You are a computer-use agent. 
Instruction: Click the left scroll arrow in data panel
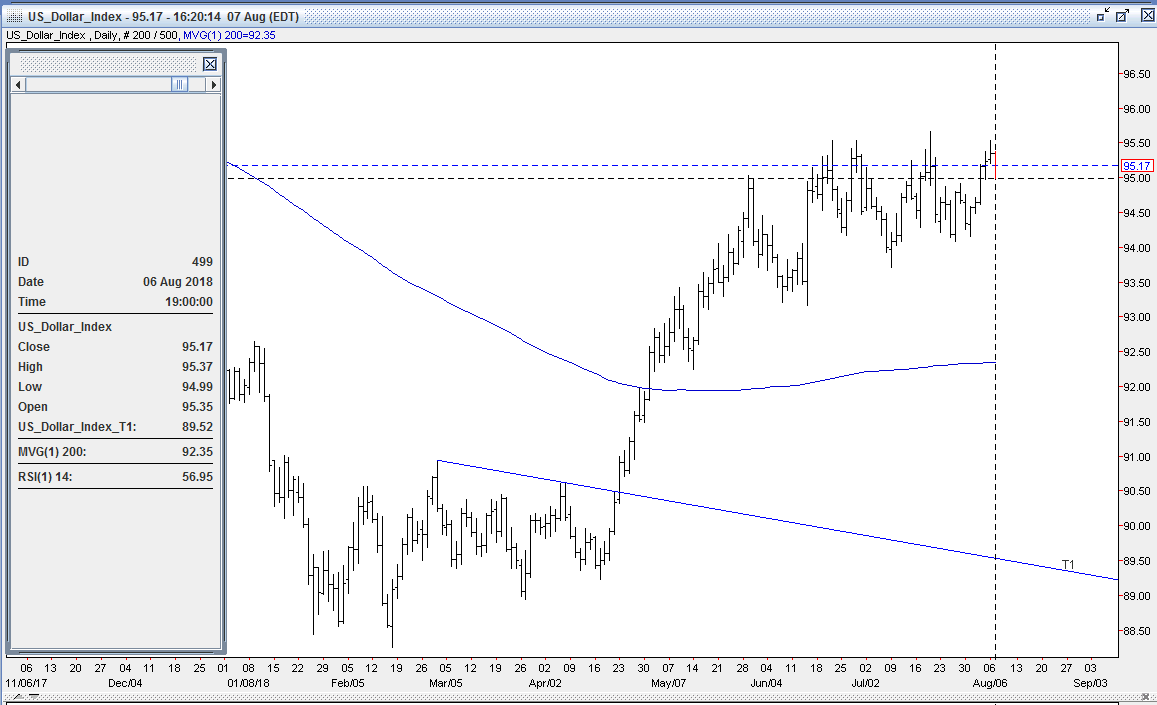18,85
